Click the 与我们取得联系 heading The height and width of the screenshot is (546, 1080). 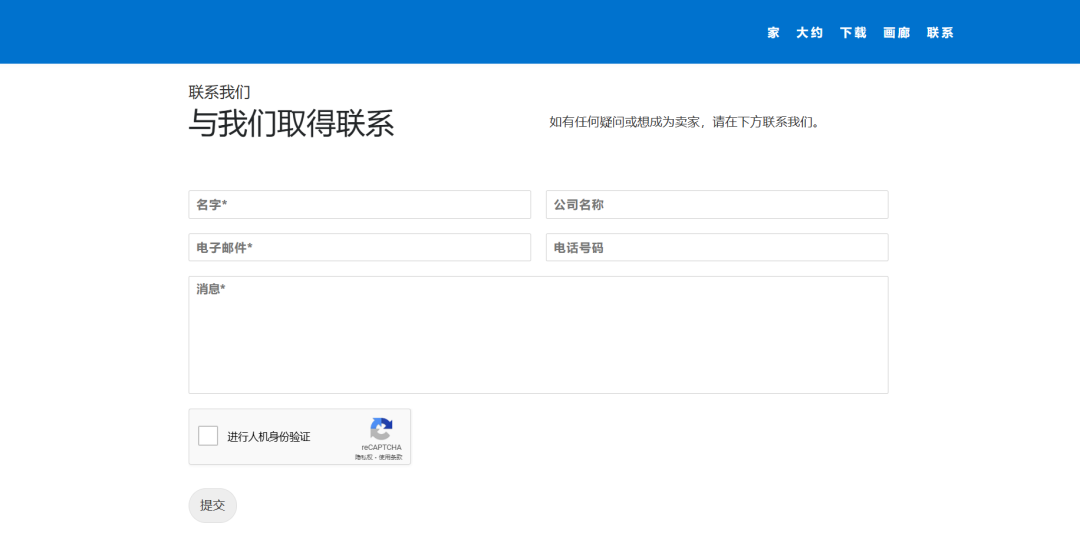click(x=291, y=125)
